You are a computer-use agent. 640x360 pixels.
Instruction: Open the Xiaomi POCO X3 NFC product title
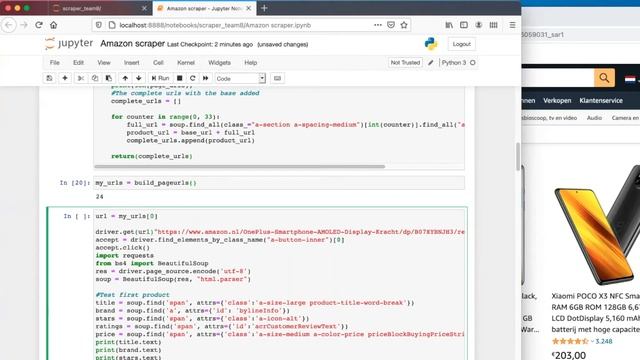[596, 313]
